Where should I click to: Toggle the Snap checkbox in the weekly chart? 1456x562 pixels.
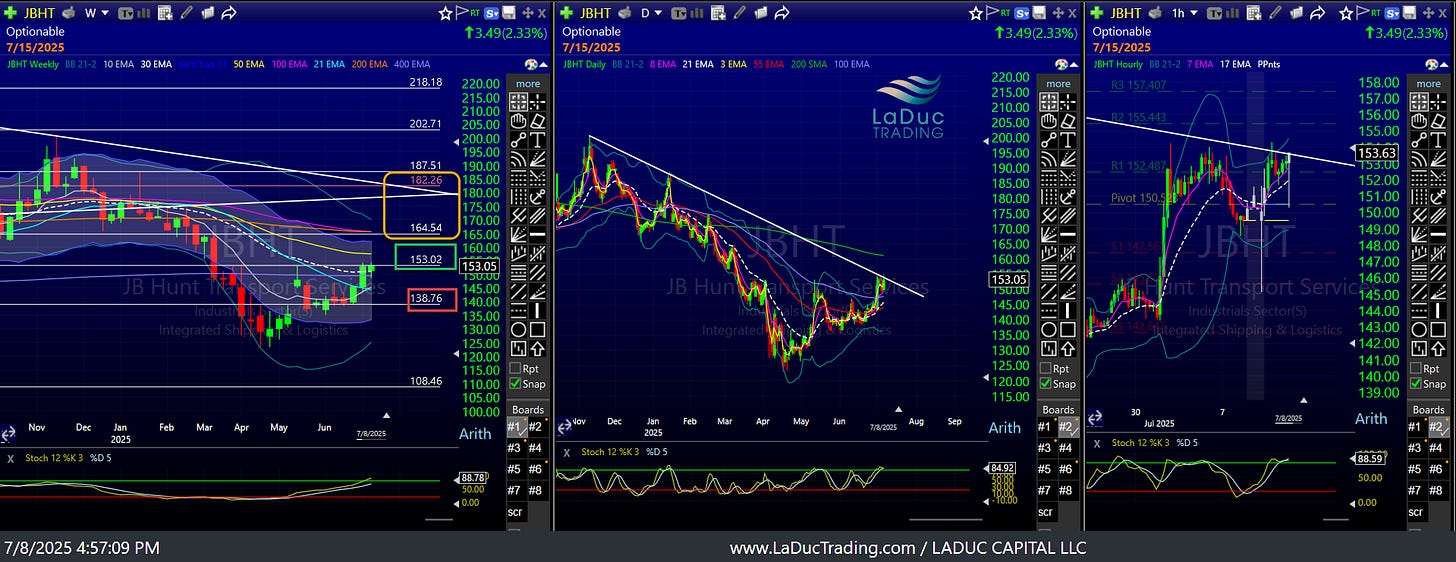pos(514,384)
